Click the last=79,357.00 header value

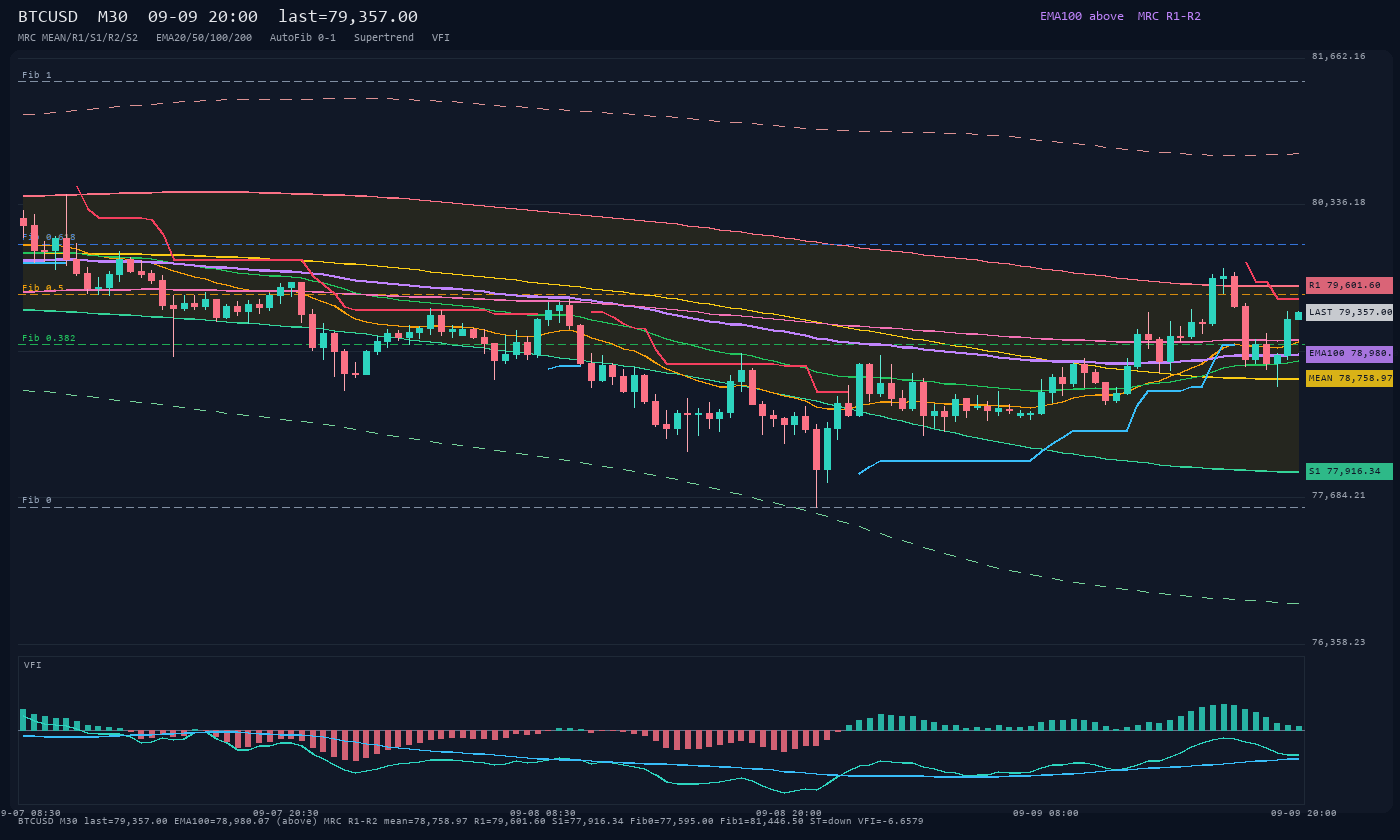[x=348, y=16]
